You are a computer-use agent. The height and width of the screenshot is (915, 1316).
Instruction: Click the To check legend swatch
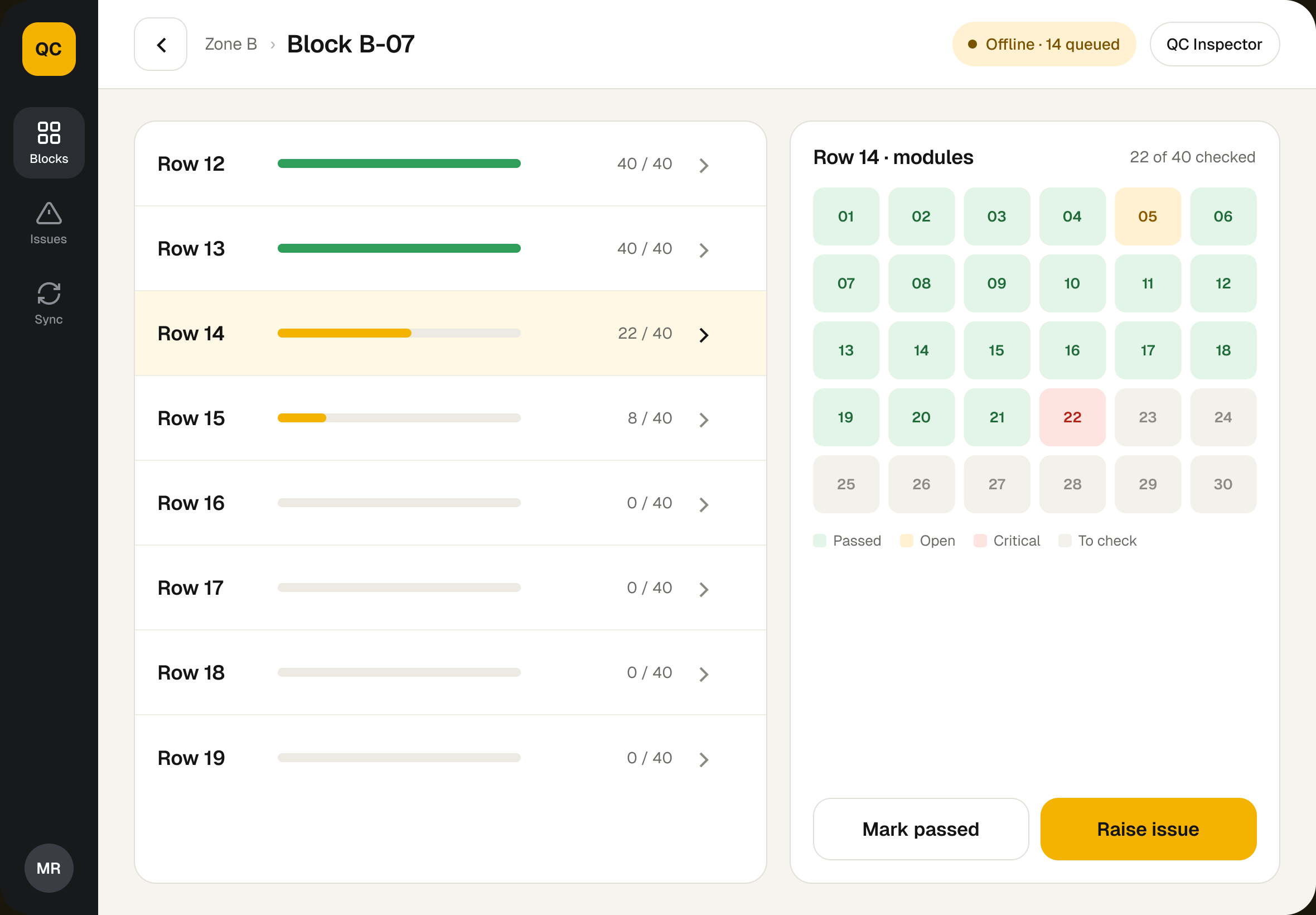tap(1065, 541)
